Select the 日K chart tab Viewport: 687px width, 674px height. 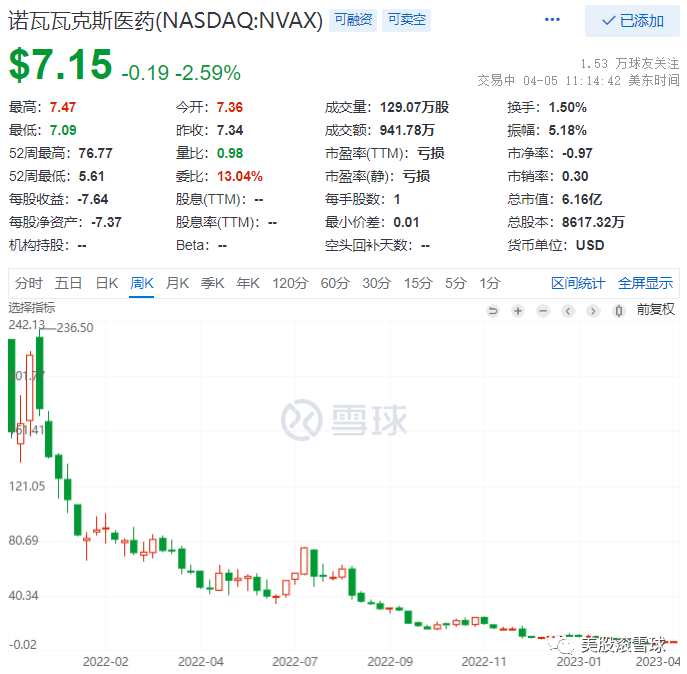tap(106, 283)
